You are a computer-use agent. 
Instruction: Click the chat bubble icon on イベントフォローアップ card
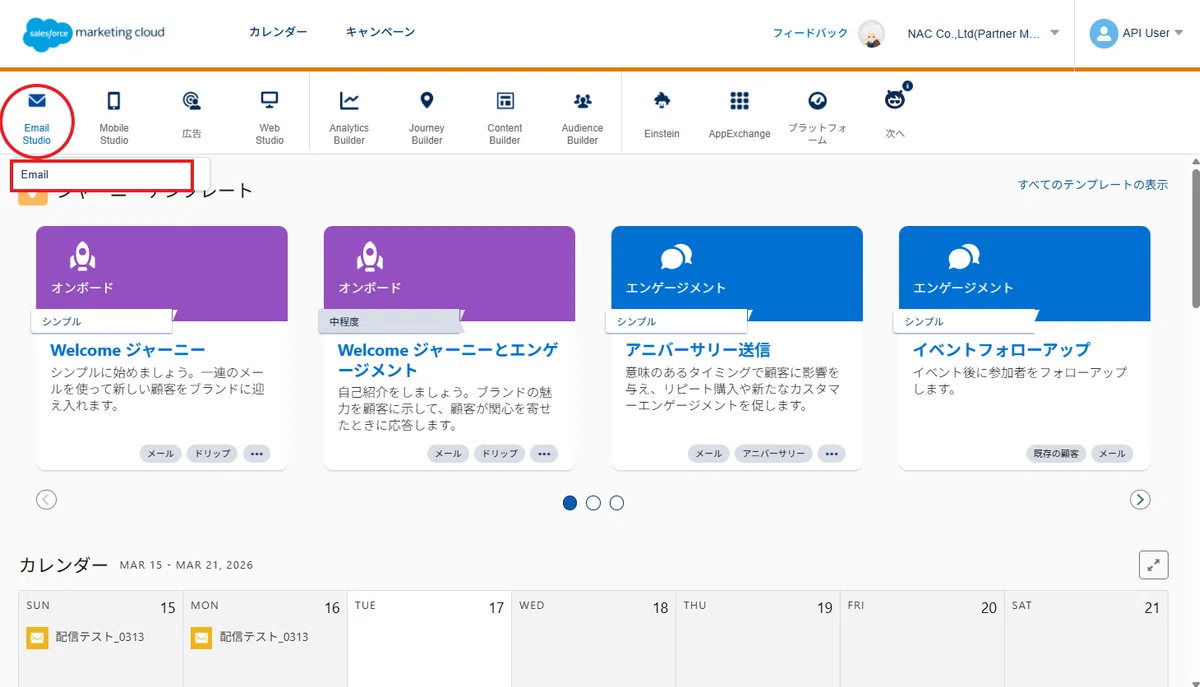coord(964,258)
